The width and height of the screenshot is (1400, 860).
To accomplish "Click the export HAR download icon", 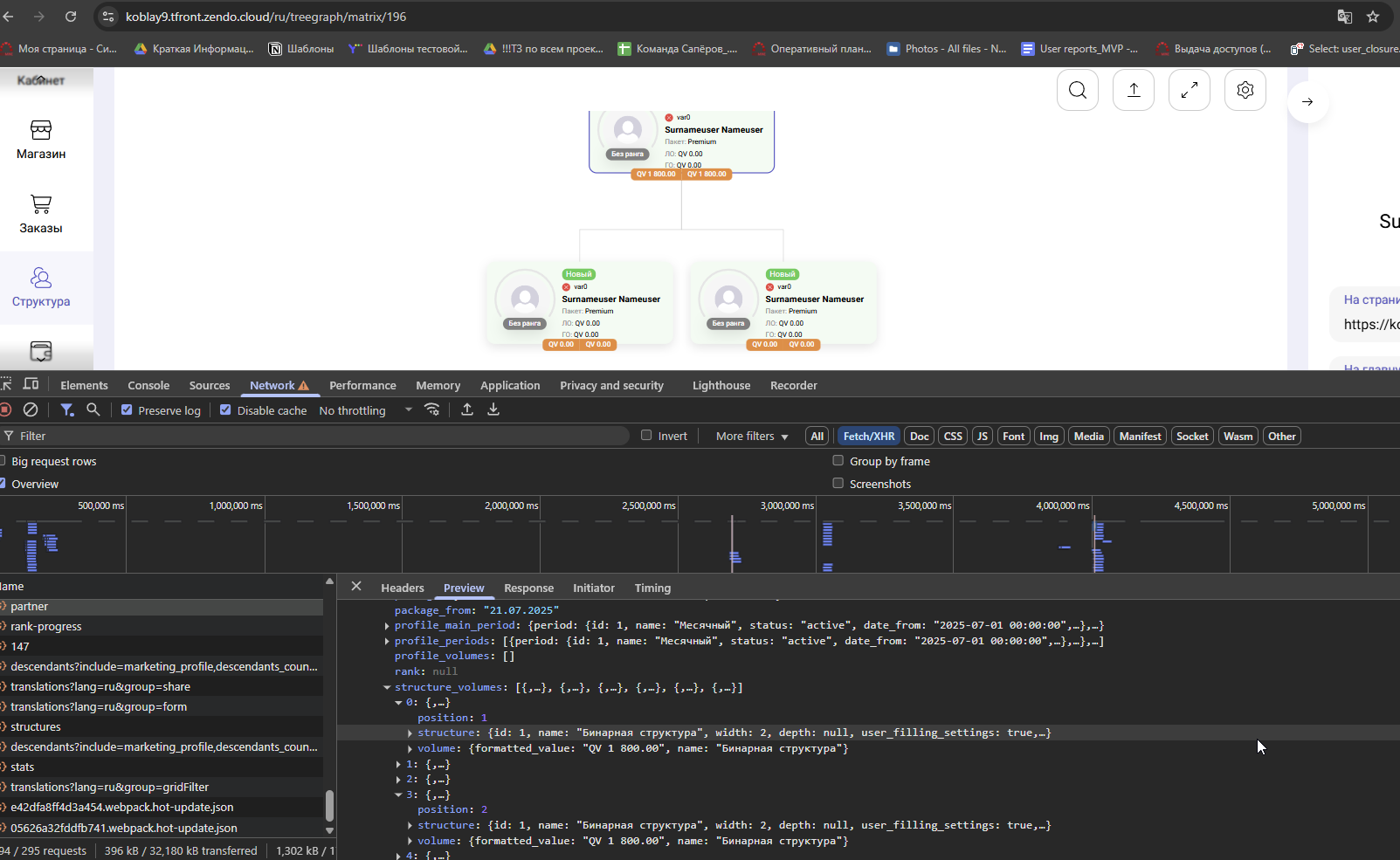I will pos(493,409).
